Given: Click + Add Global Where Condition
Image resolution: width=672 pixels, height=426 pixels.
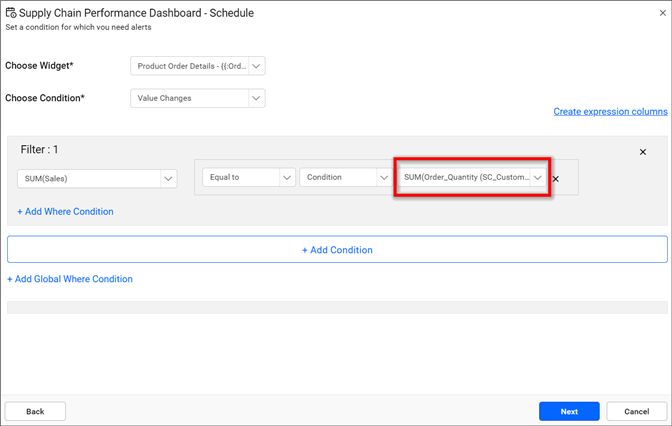Looking at the screenshot, I should click(70, 279).
